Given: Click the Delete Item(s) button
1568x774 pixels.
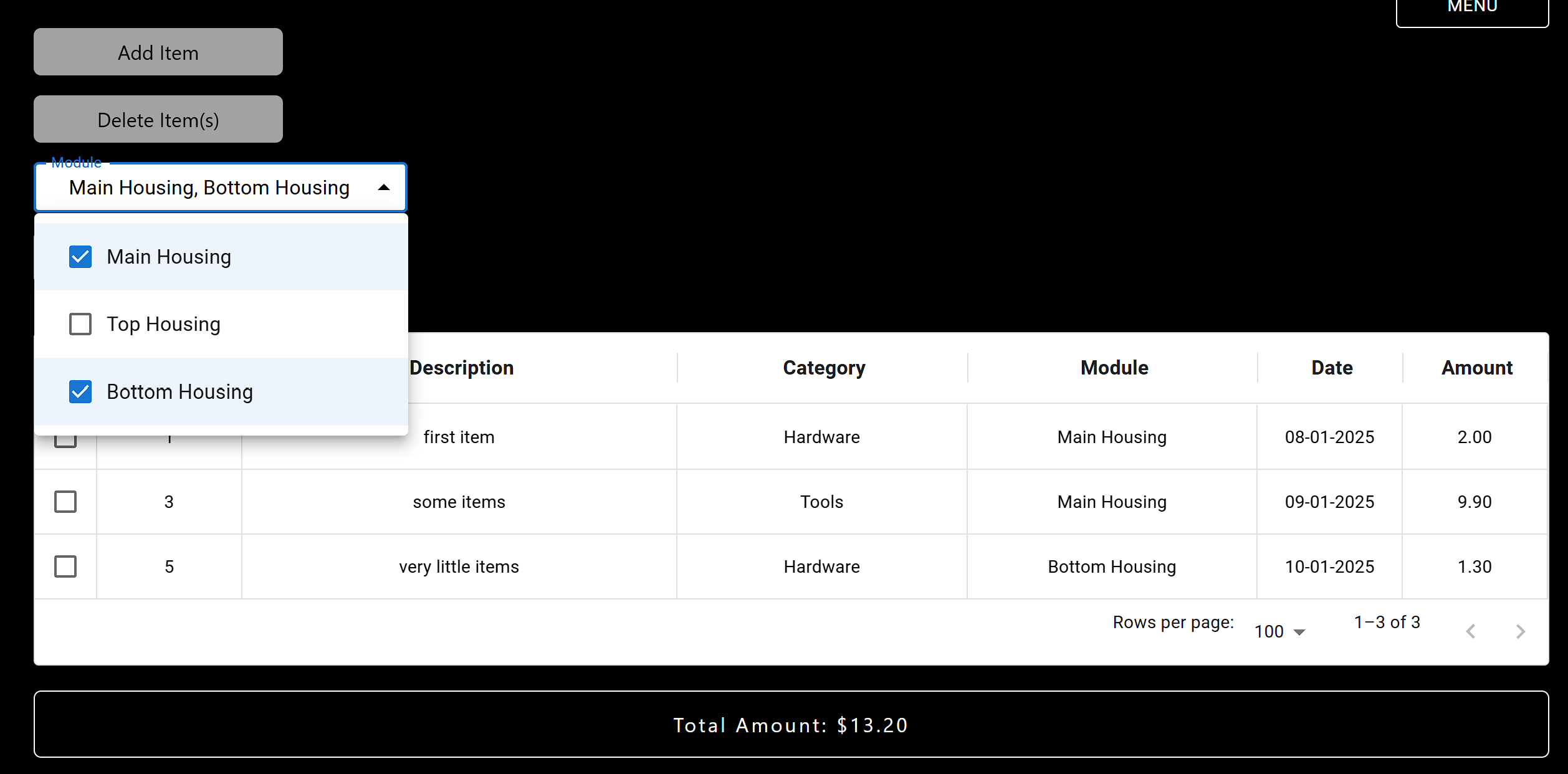Looking at the screenshot, I should tap(158, 119).
